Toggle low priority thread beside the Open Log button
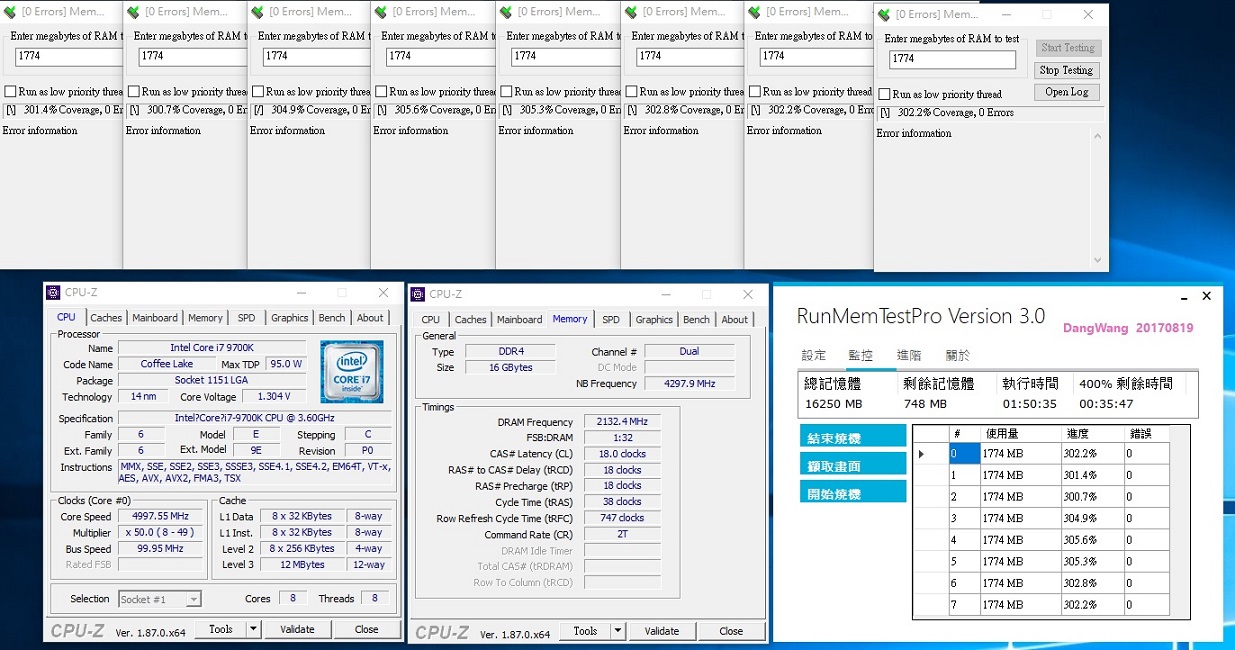Image resolution: width=1235 pixels, height=650 pixels. (884, 94)
